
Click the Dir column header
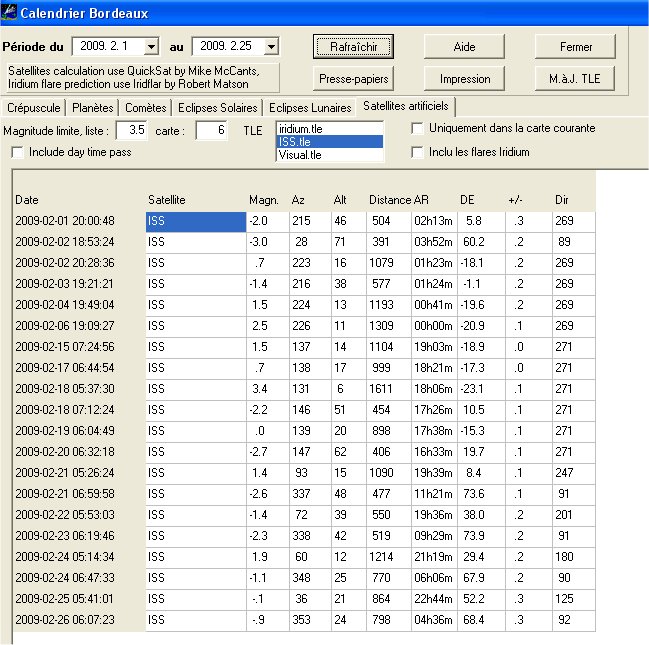(x=562, y=200)
